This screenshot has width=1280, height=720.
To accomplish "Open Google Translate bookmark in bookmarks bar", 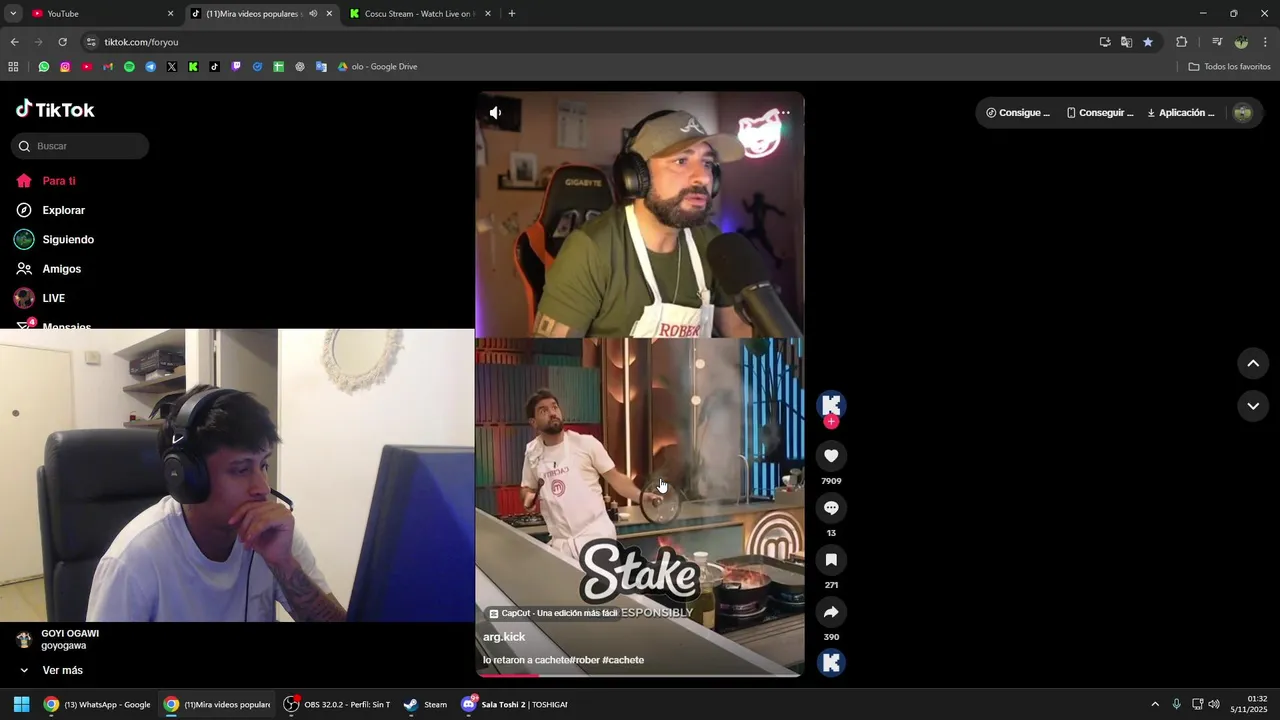I will tap(321, 67).
